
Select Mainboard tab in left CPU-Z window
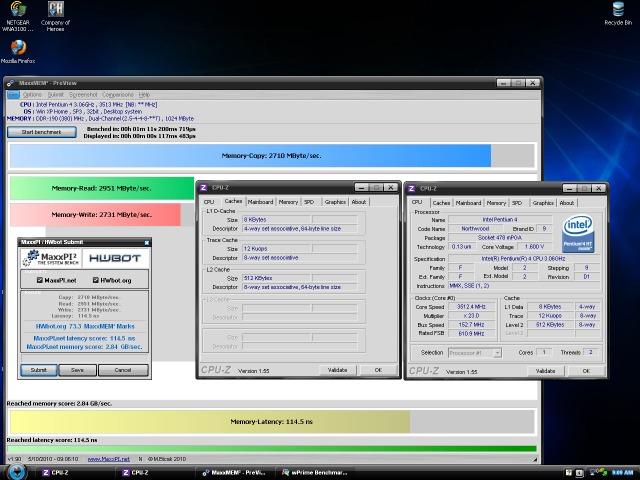(x=260, y=202)
